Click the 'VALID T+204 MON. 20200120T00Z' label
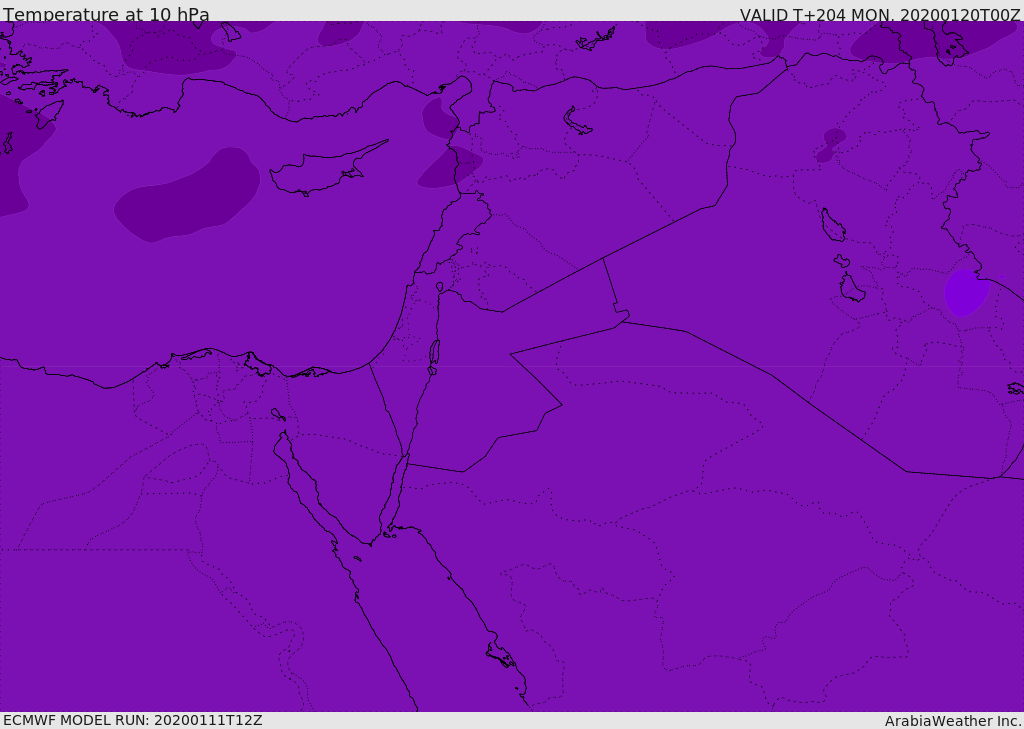 click(880, 14)
